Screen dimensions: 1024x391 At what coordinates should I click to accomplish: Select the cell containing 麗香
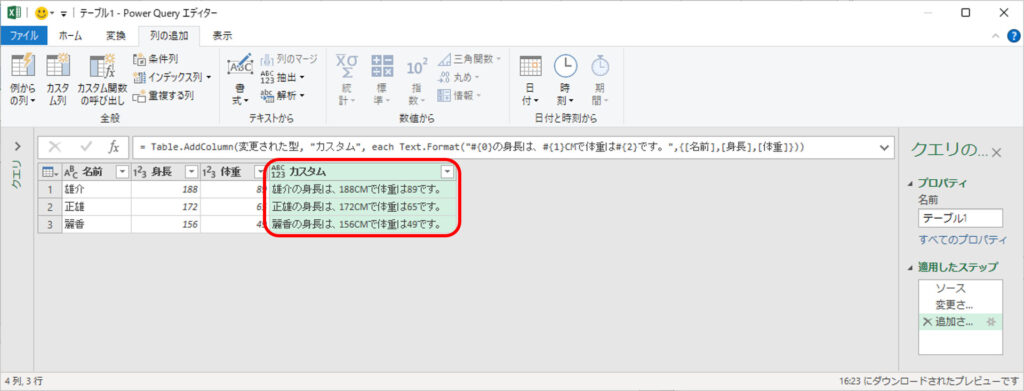tap(96, 225)
